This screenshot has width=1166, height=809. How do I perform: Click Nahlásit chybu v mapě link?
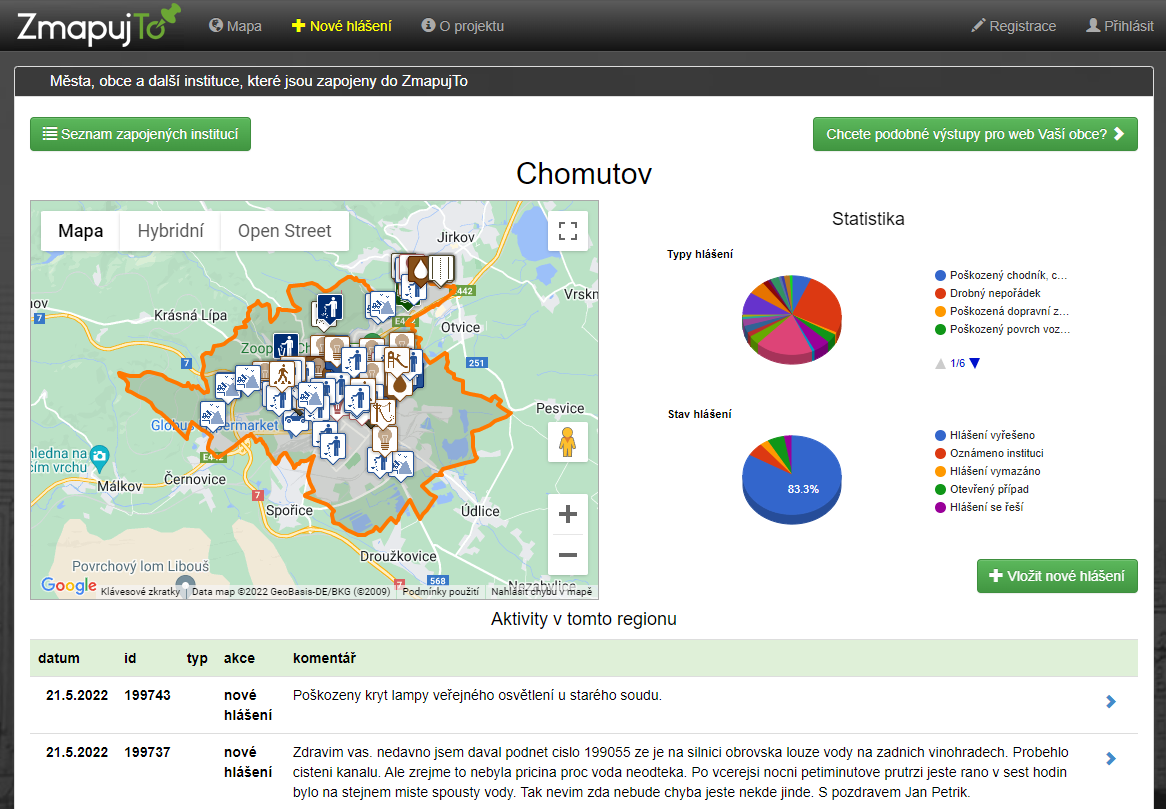[541, 592]
